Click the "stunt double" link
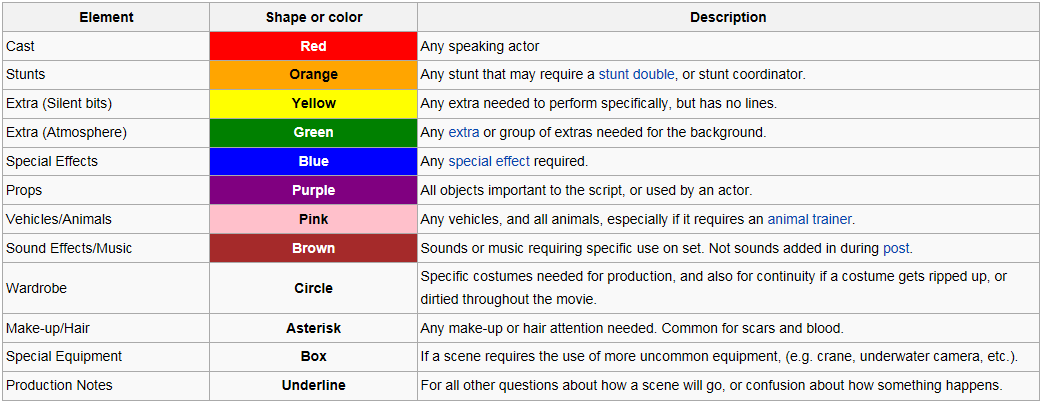Viewport: 1041px width, 401px height. point(637,75)
